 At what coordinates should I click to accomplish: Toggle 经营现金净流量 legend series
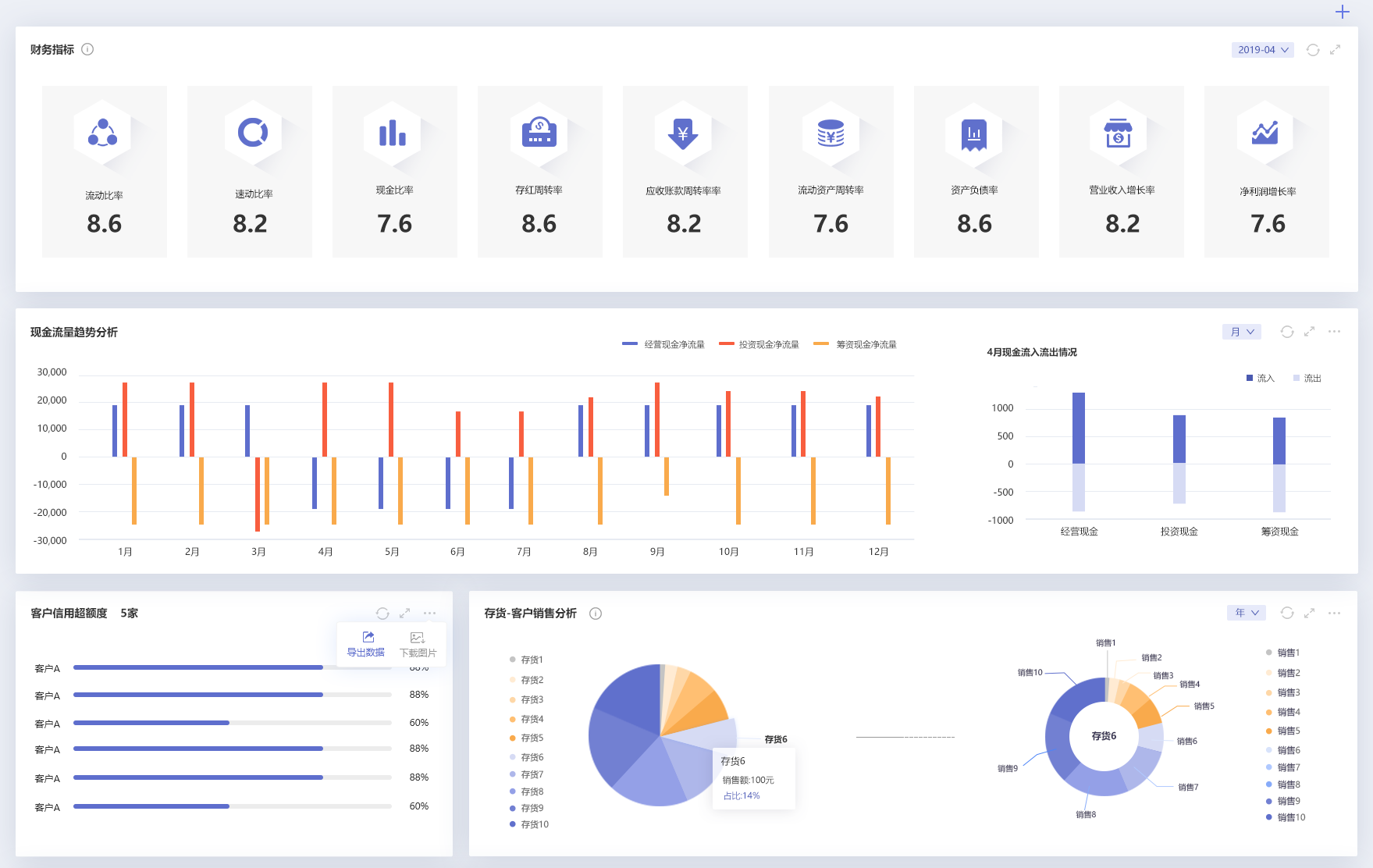(663, 344)
